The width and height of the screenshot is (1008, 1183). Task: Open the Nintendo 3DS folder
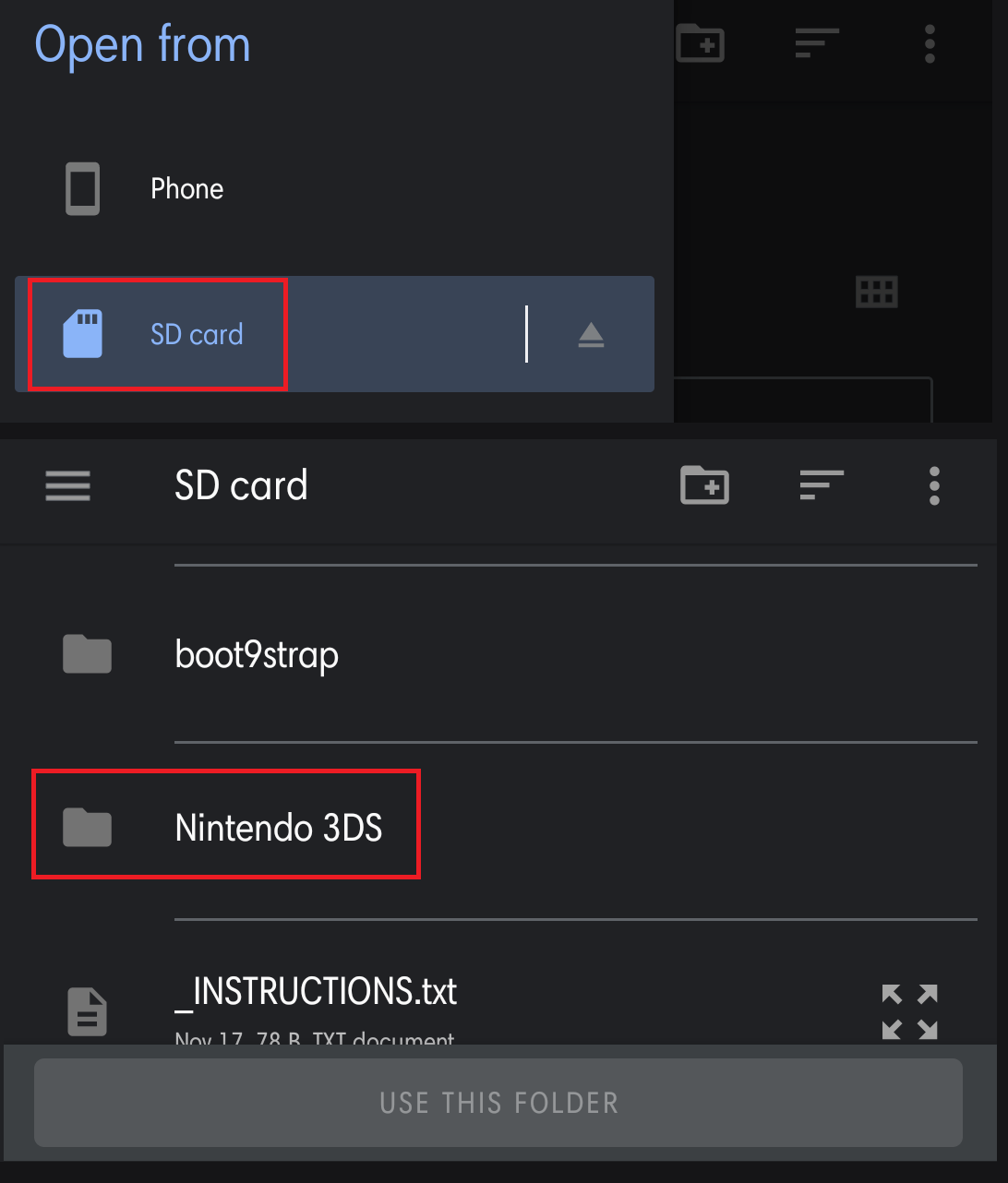coord(278,828)
